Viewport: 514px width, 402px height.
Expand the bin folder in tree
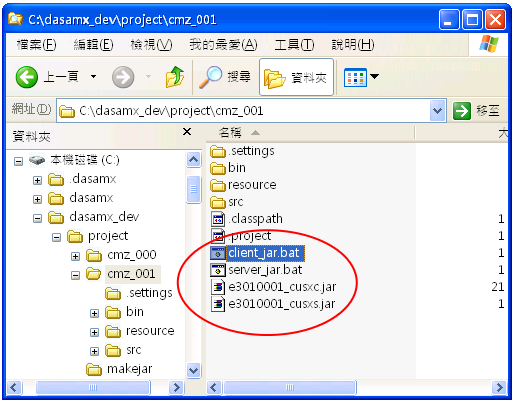coord(94,313)
